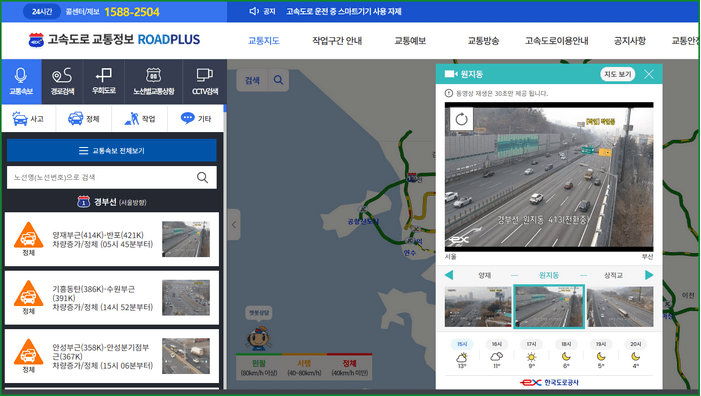The height and width of the screenshot is (396, 701).
Task: Click the 지도 보기 button
Action: click(x=617, y=74)
